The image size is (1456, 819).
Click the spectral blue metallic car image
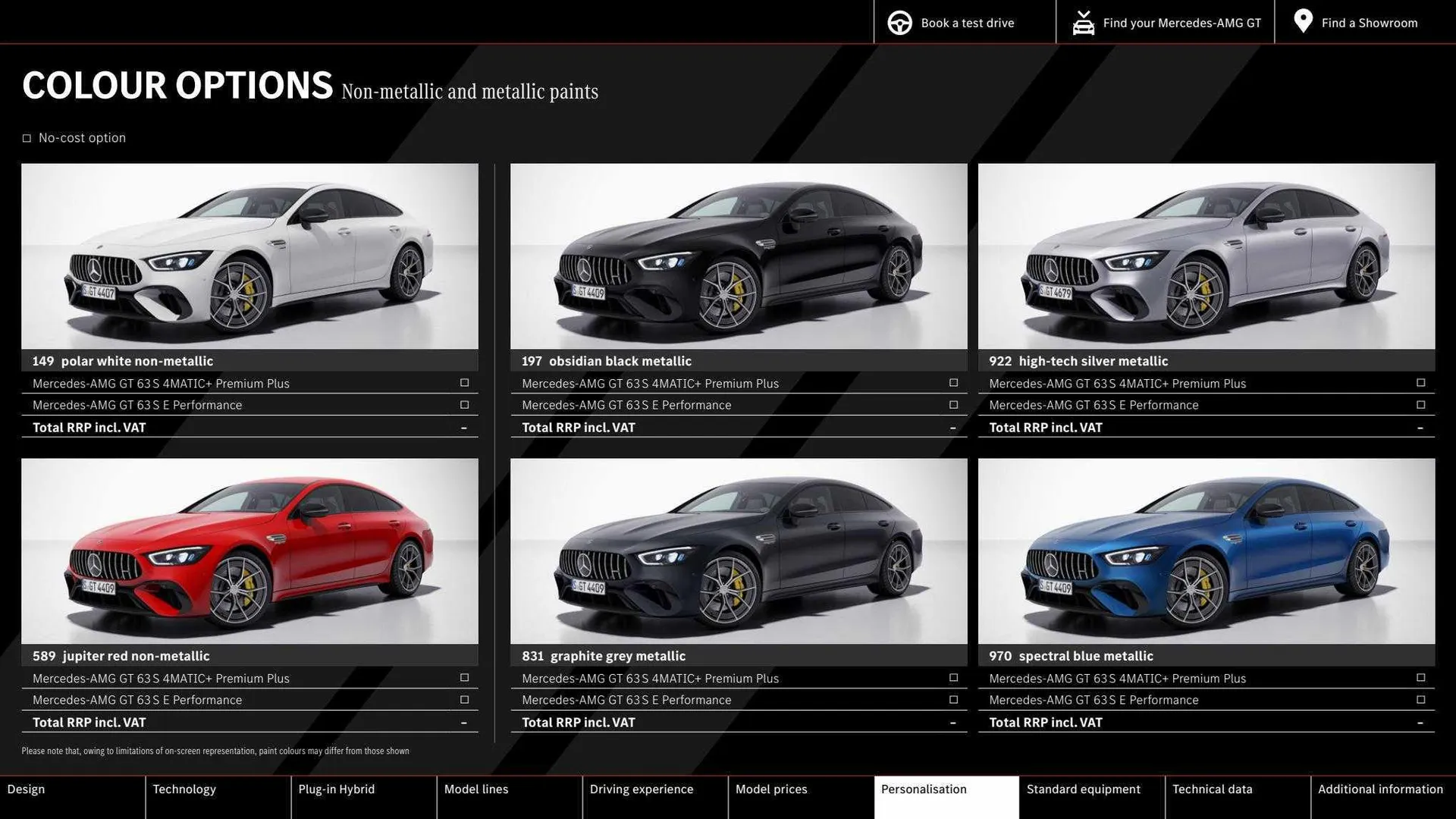click(x=1206, y=551)
